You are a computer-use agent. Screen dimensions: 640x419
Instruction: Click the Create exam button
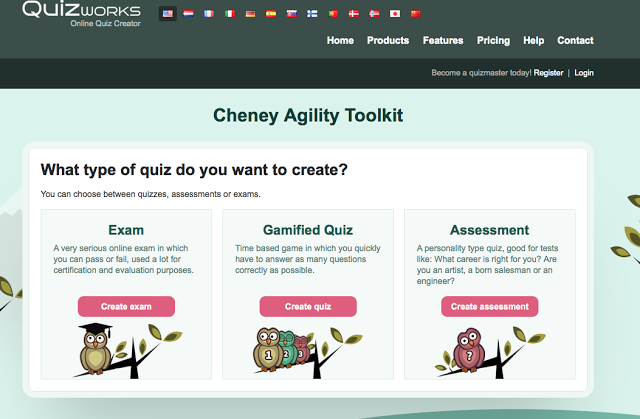(x=126, y=306)
